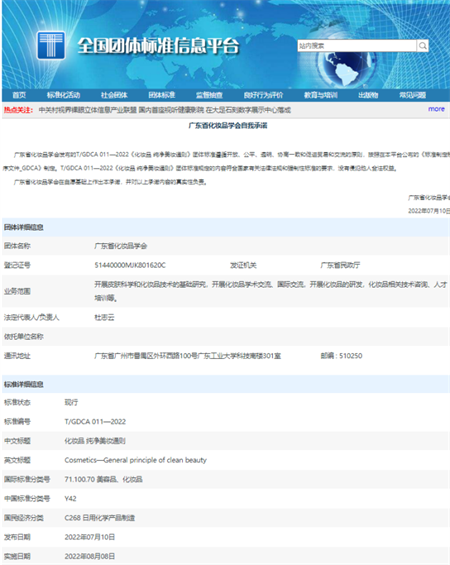Open the 常见问题 menu item
The image size is (450, 565).
click(413, 95)
